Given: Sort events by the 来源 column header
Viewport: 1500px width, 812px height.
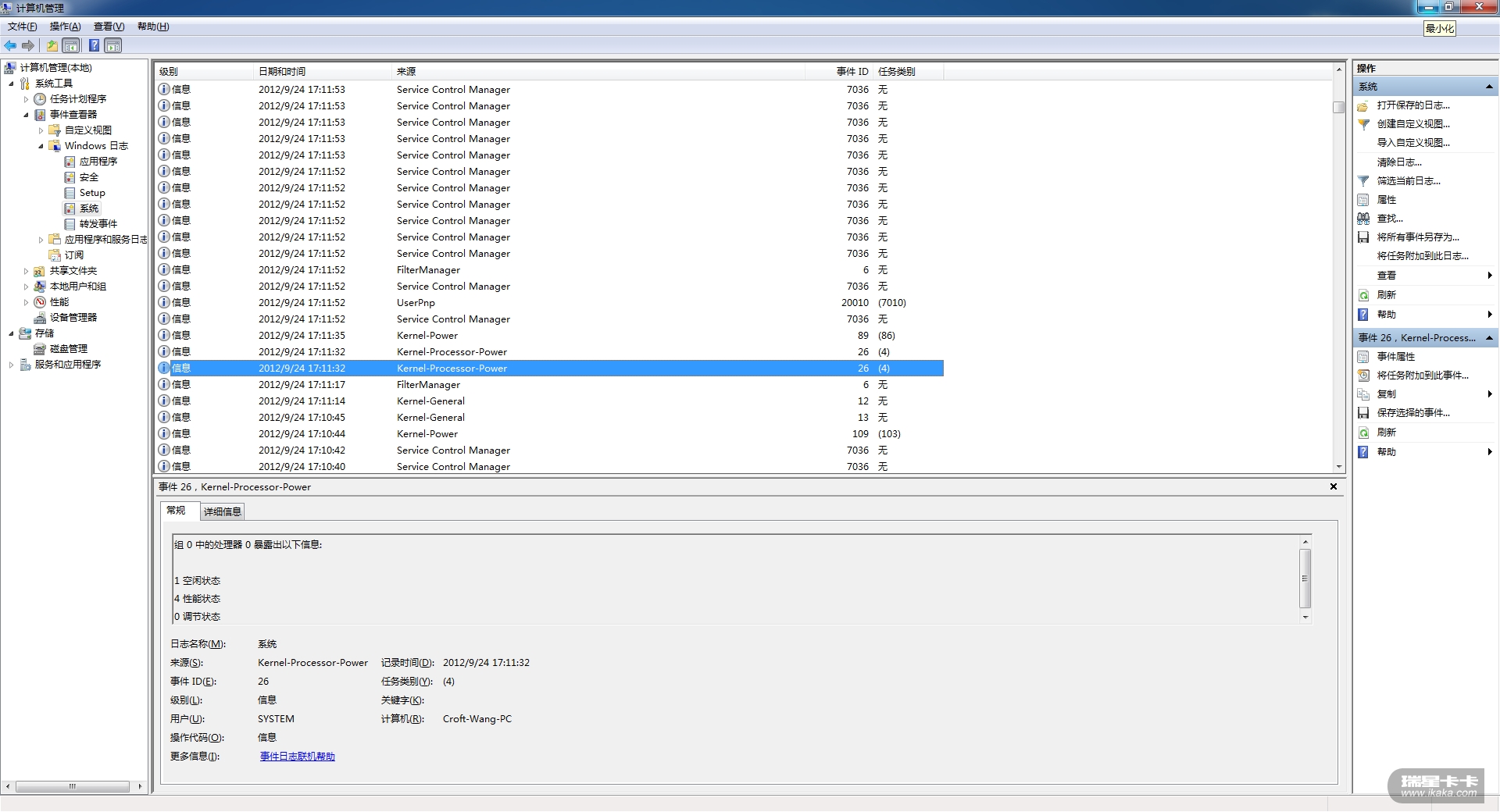Looking at the screenshot, I should click(x=598, y=72).
